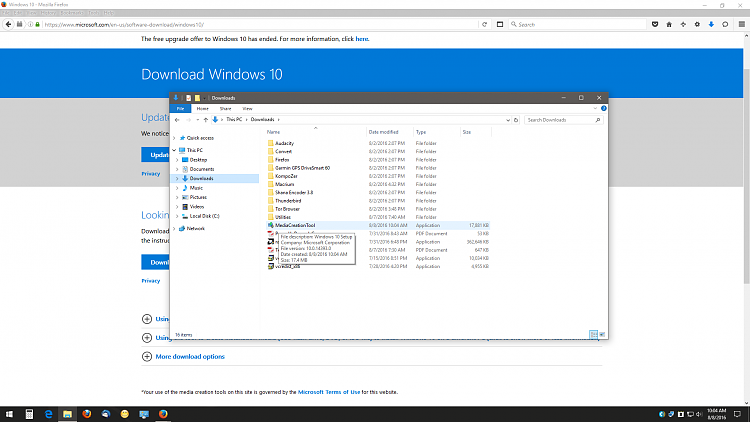Image resolution: width=750 pixels, height=422 pixels.
Task: Open Explorer View ribbon tab
Action: click(247, 109)
